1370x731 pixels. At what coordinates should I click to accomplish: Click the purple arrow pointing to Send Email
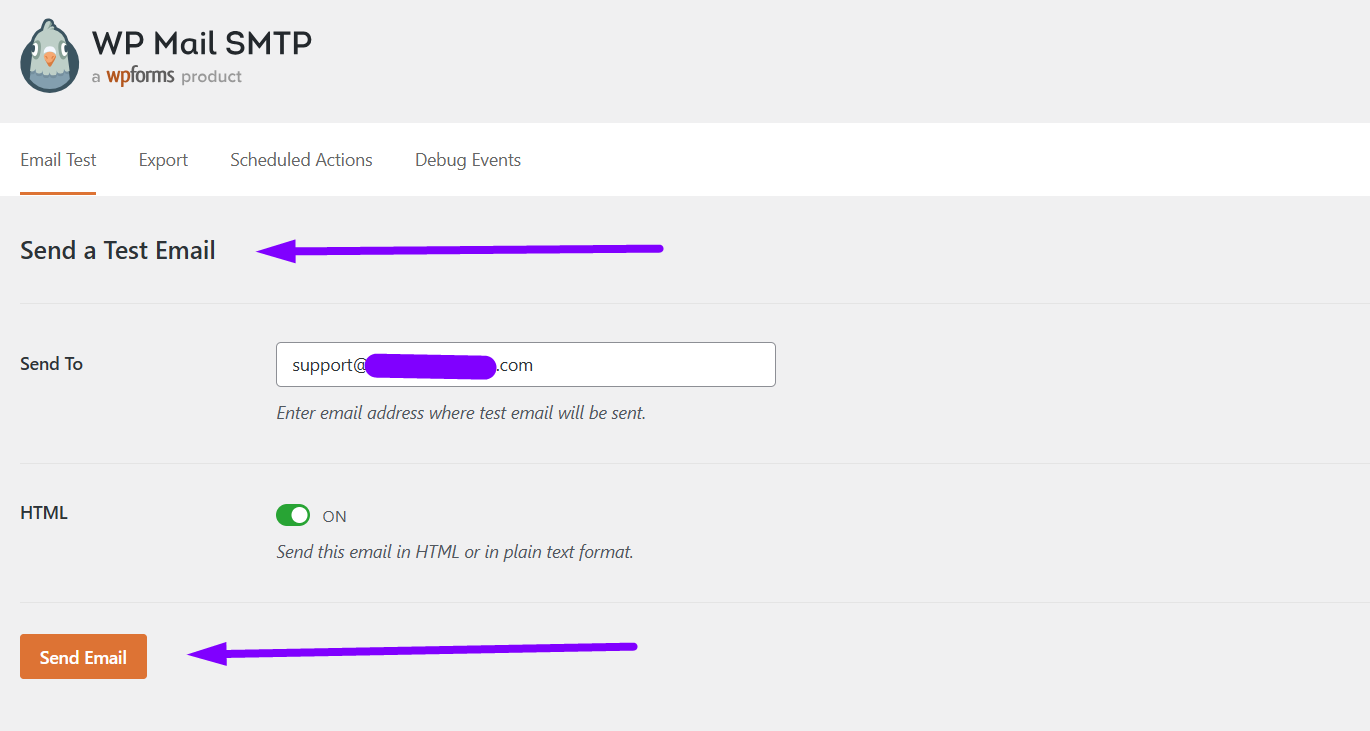click(x=412, y=652)
